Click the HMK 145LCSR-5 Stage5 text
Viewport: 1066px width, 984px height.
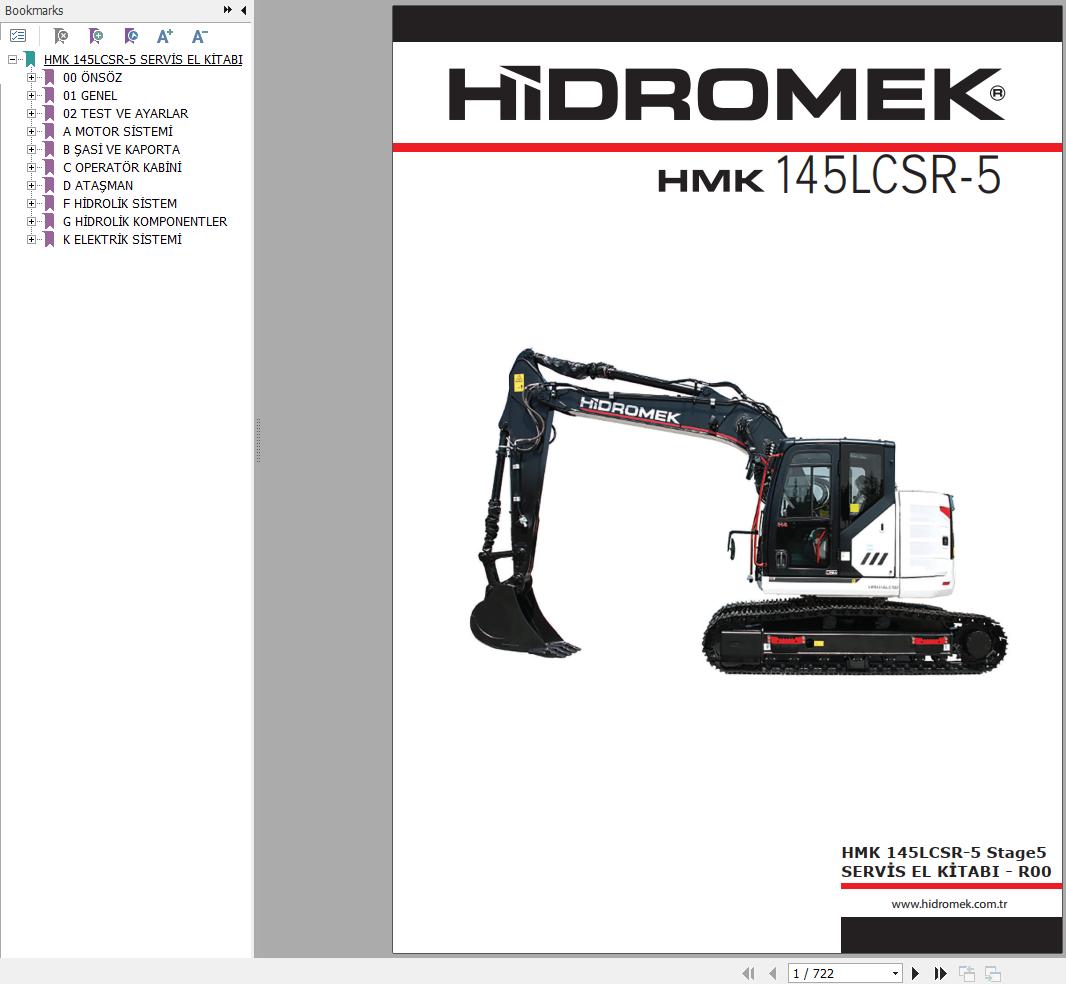pos(944,852)
